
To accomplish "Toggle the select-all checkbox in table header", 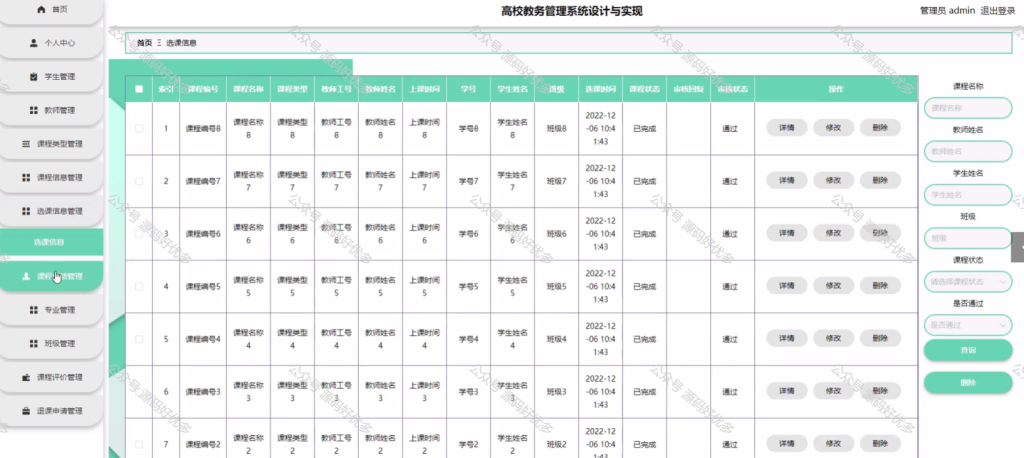I will [x=139, y=90].
